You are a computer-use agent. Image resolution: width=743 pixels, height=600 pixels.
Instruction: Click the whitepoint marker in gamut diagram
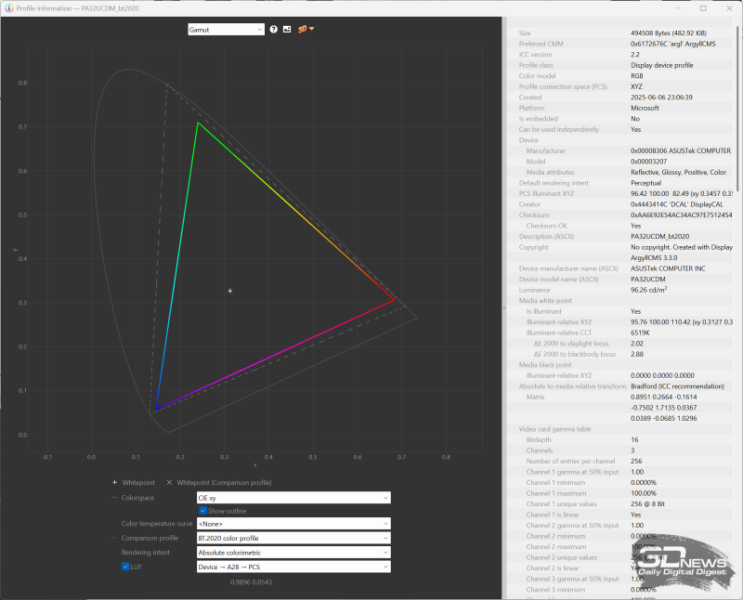(x=230, y=290)
